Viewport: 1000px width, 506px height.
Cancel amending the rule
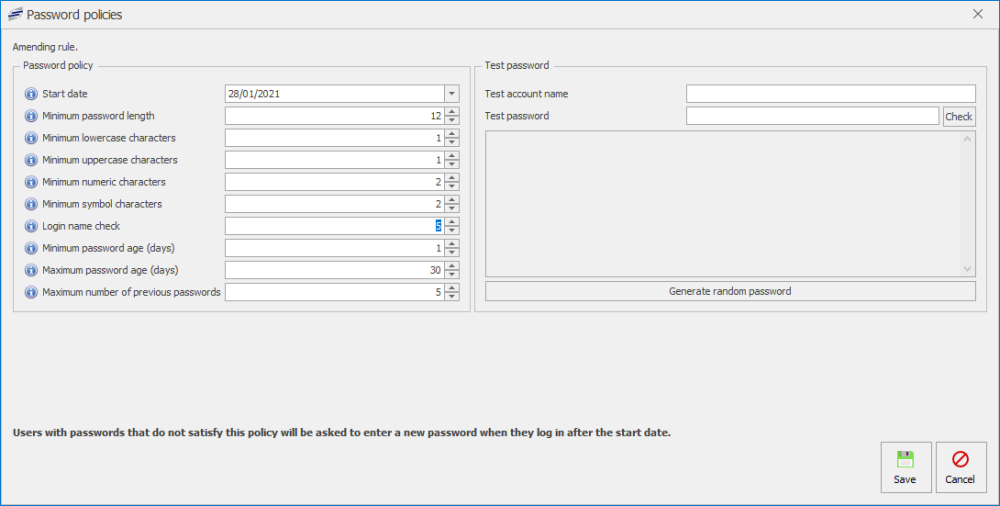[960, 467]
